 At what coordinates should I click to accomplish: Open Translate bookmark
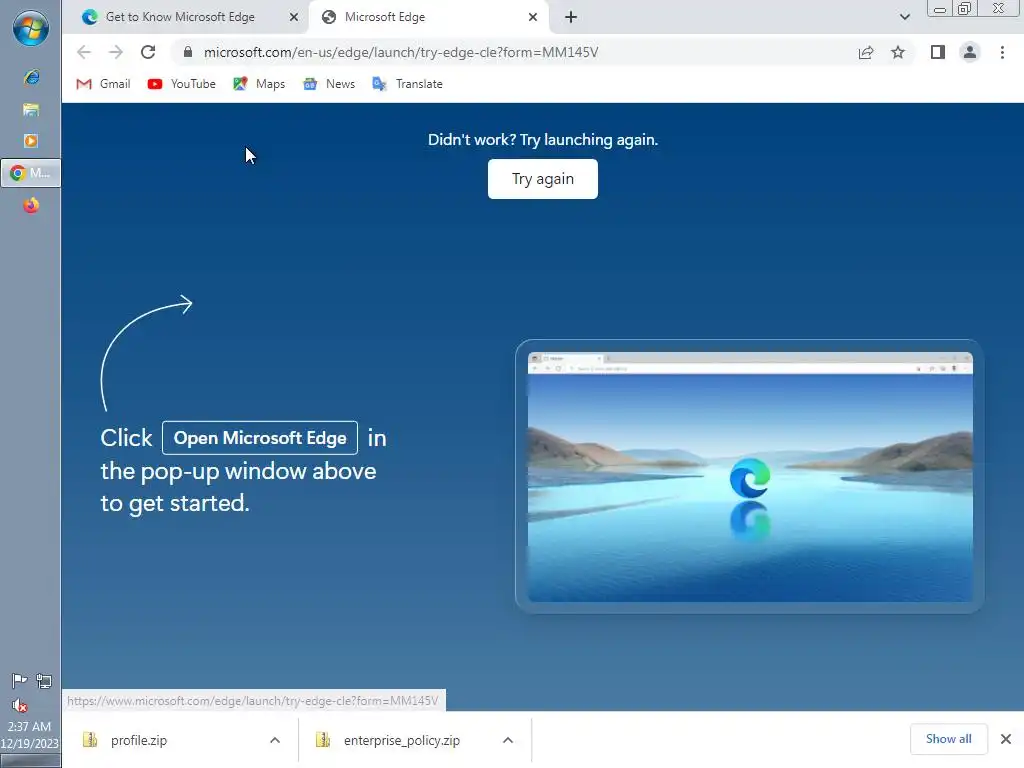[408, 84]
